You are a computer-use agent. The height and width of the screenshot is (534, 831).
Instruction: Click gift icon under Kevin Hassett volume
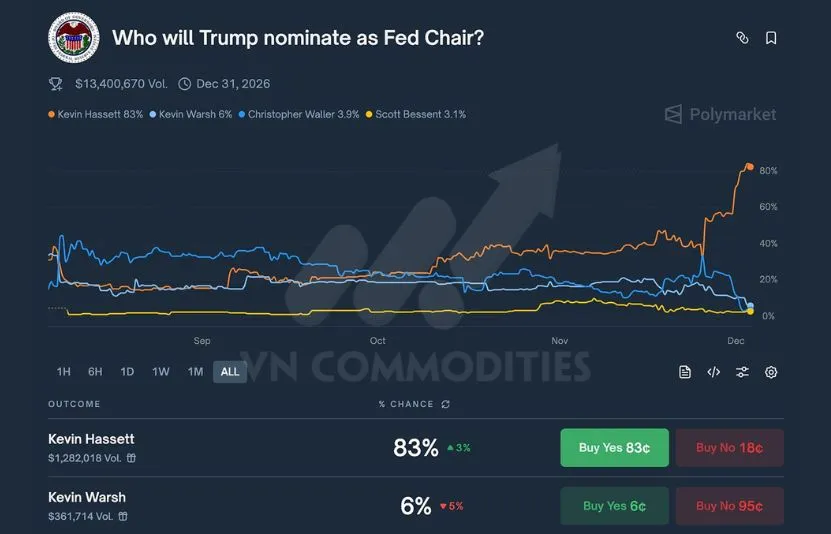[x=131, y=458]
